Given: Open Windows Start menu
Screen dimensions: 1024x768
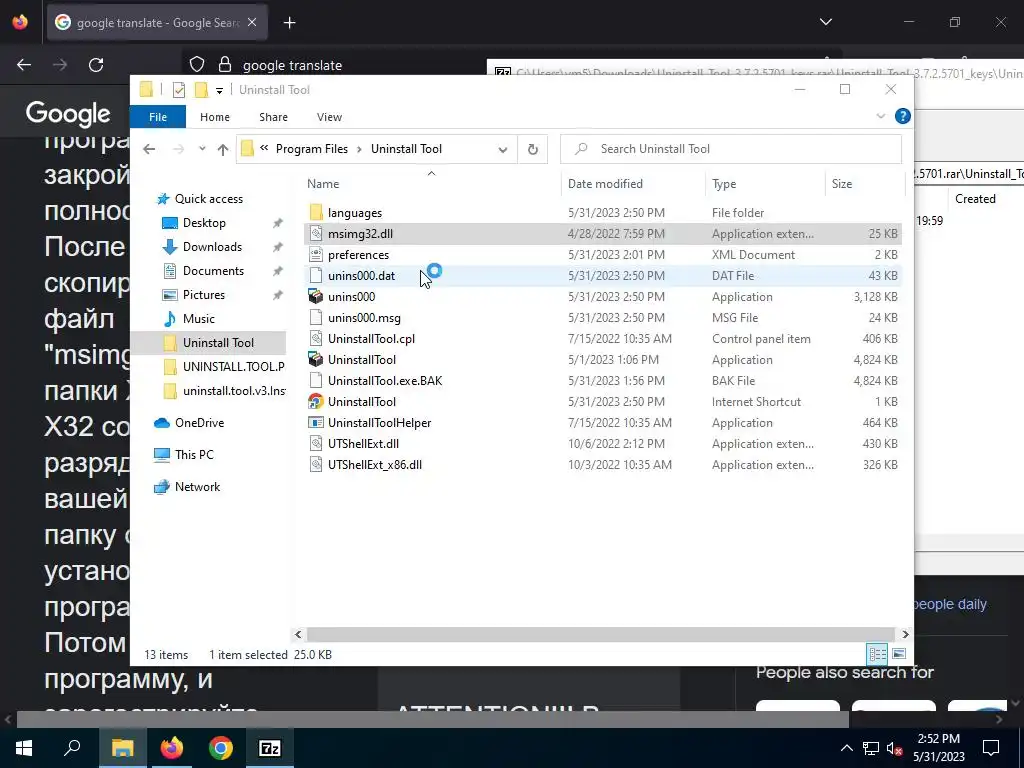Looking at the screenshot, I should pos(24,748).
